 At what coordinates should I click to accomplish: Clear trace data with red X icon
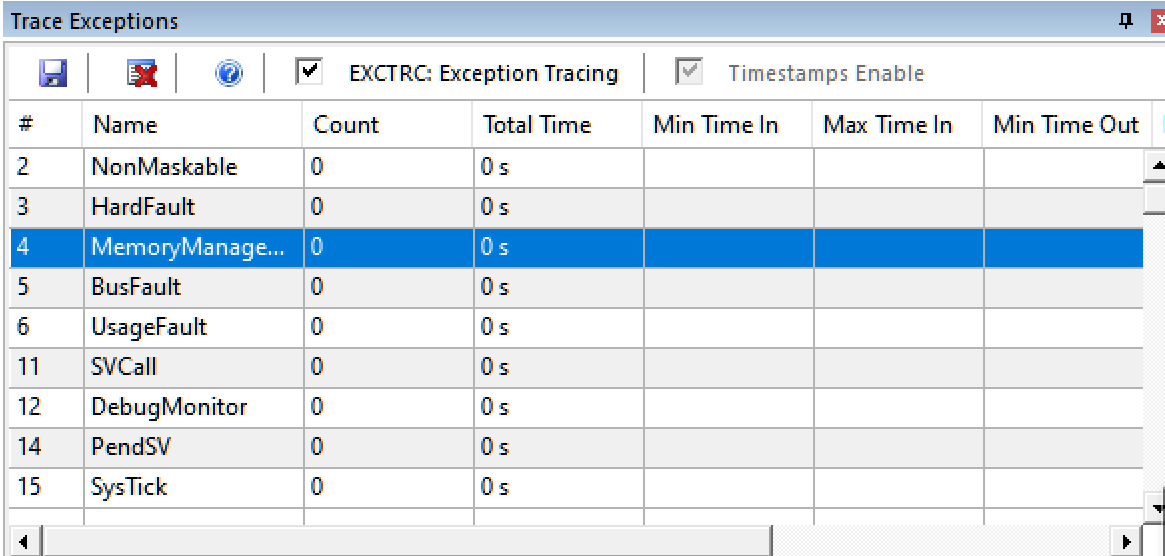point(141,74)
